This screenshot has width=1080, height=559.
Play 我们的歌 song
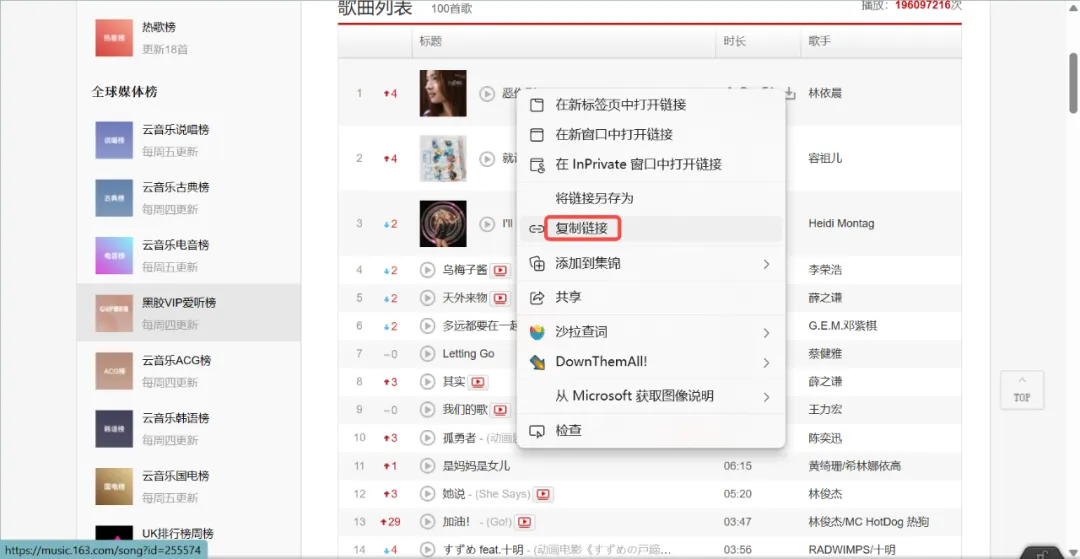pyautogui.click(x=427, y=410)
